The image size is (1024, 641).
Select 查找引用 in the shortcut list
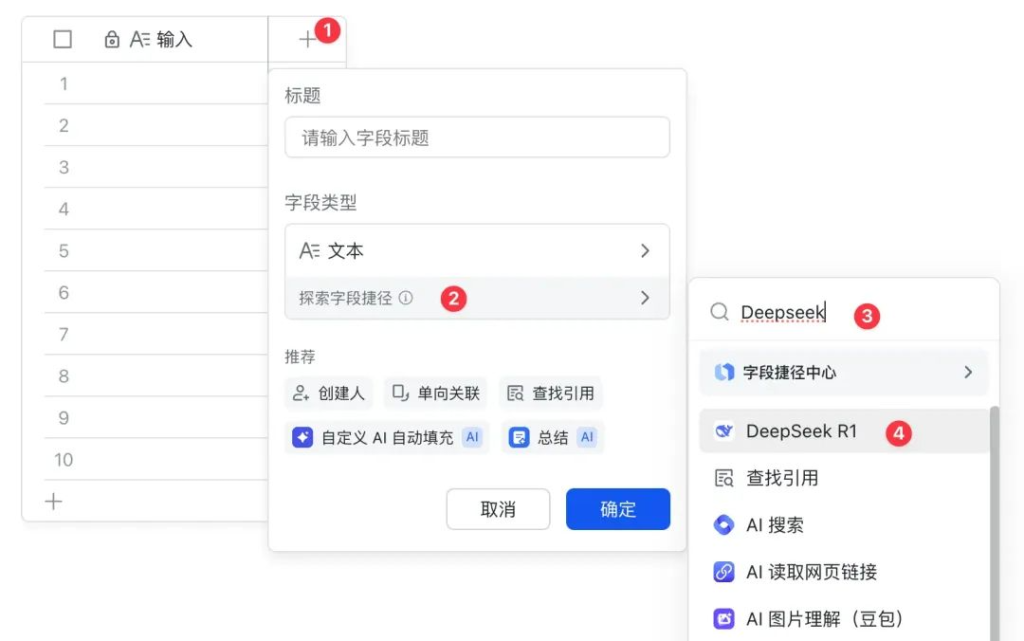[x=782, y=479]
